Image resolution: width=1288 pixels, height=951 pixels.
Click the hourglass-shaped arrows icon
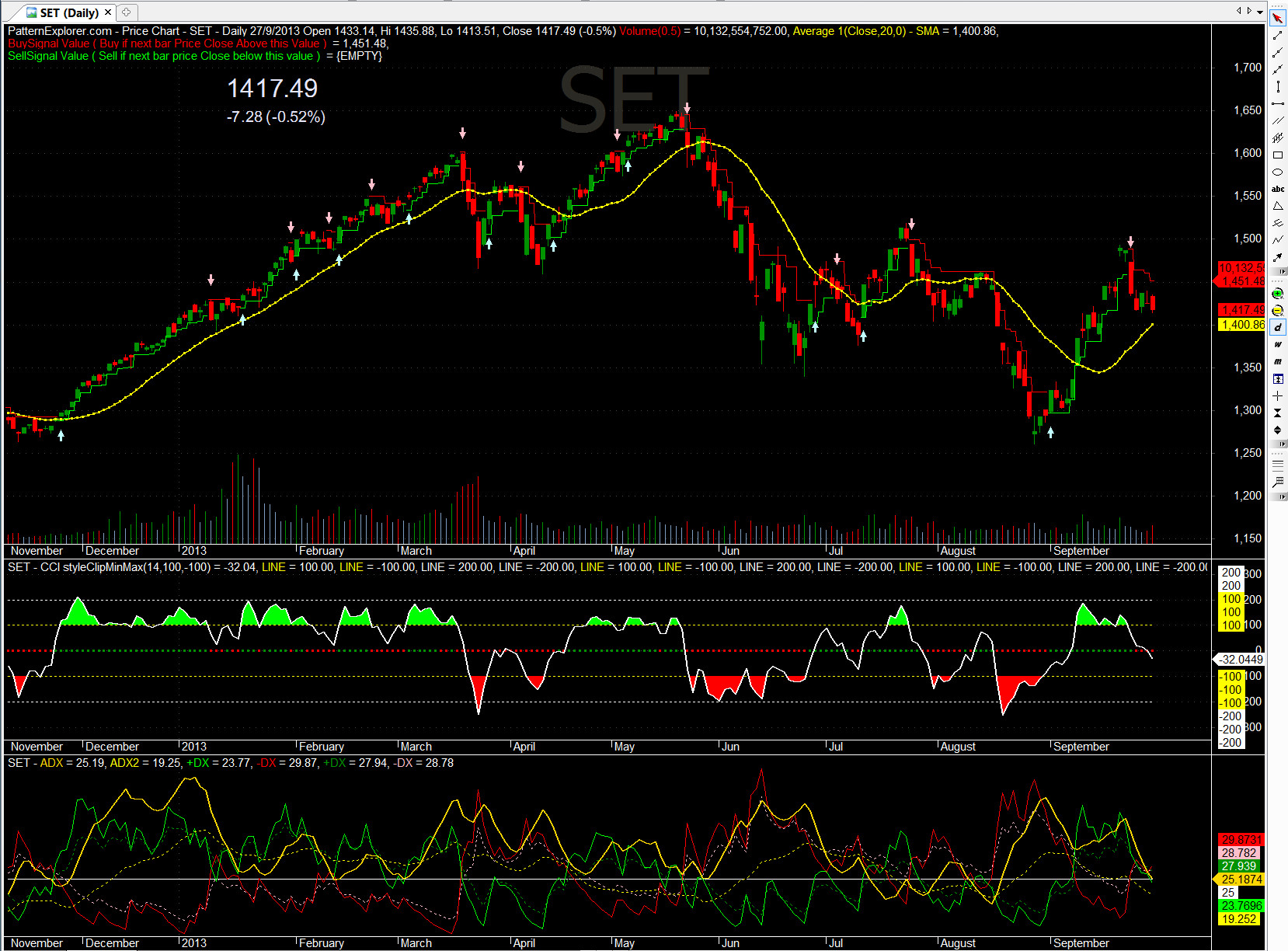tap(1278, 413)
